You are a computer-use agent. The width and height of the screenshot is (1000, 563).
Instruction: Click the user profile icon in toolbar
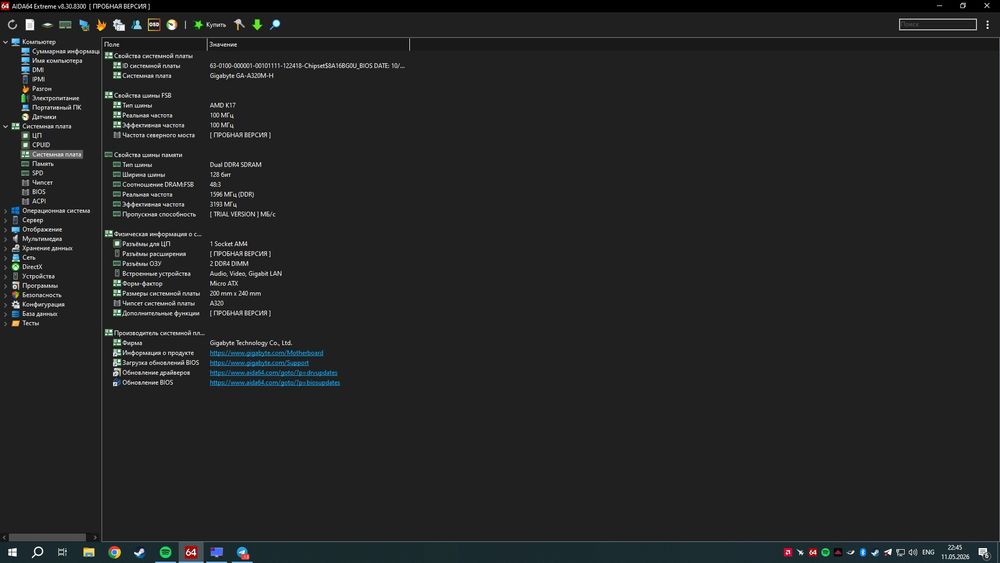[136, 25]
